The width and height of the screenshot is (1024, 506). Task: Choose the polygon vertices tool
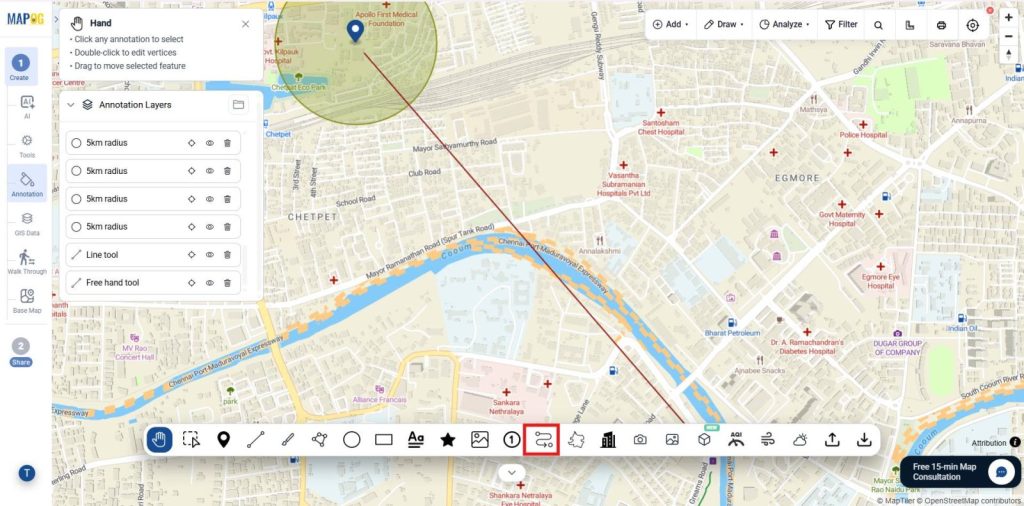319,439
